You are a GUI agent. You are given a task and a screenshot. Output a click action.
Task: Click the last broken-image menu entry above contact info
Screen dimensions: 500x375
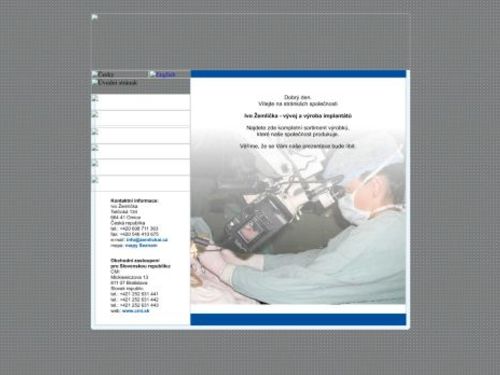tap(141, 184)
